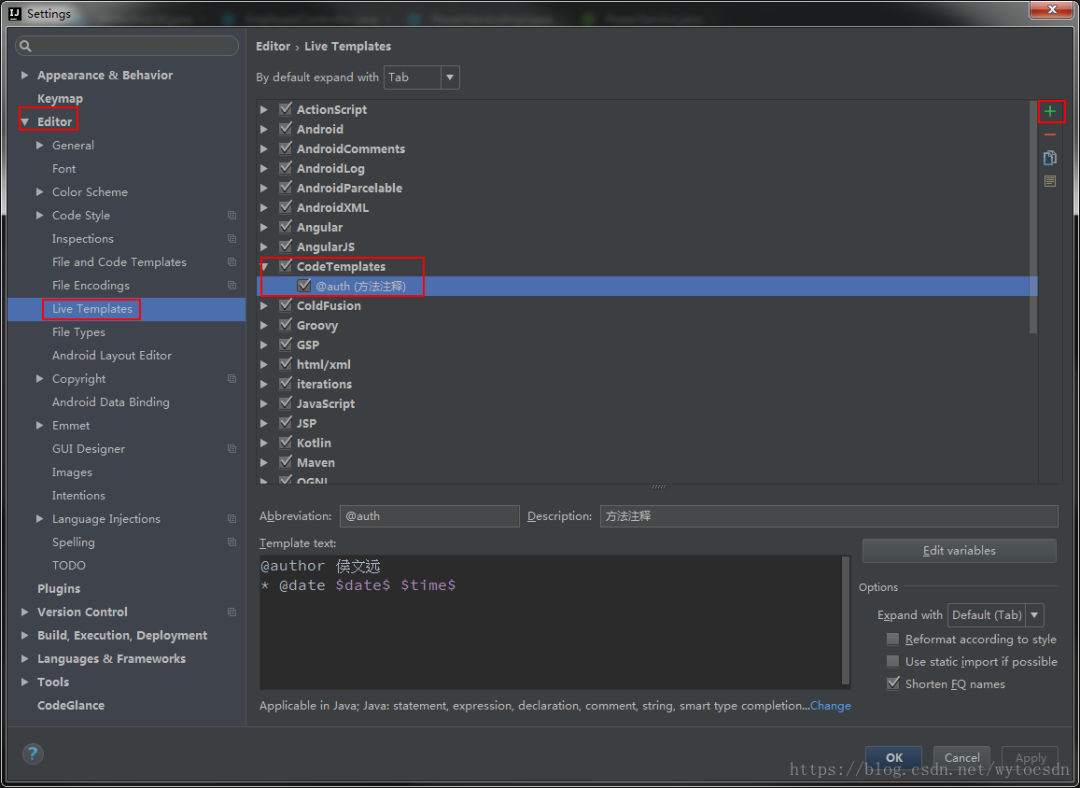This screenshot has width=1080, height=788.
Task: Expand the Kotlin template group
Action: pyautogui.click(x=264, y=443)
